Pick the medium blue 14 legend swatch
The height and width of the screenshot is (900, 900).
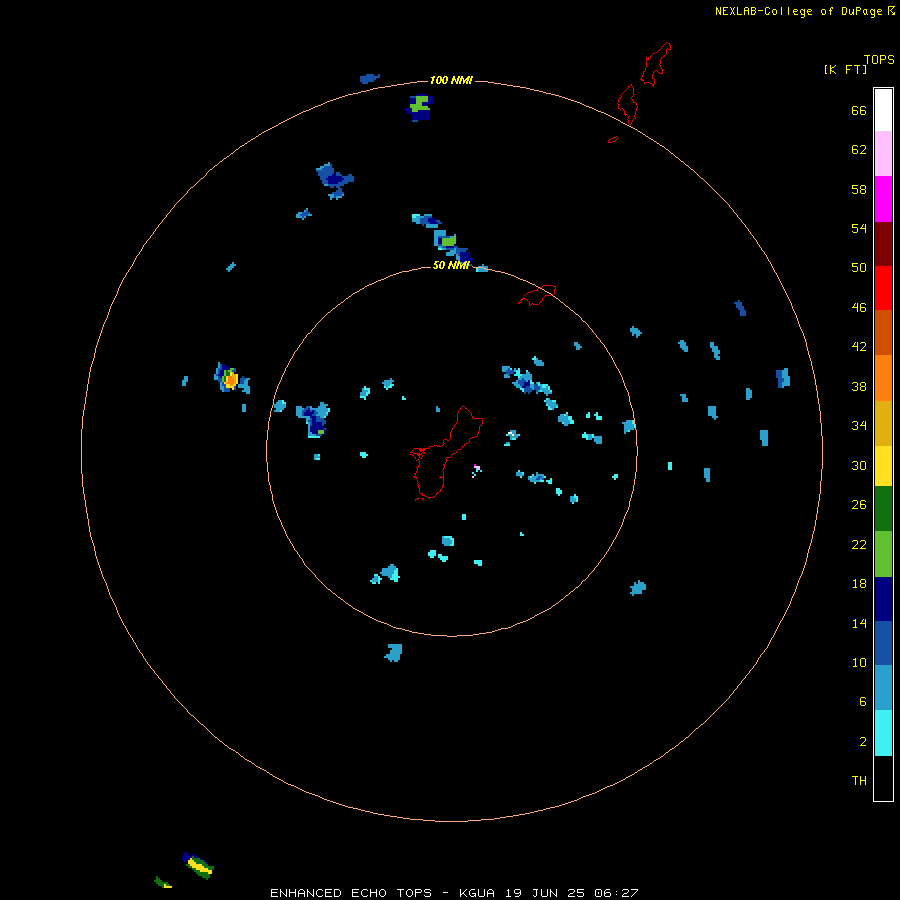tap(883, 643)
